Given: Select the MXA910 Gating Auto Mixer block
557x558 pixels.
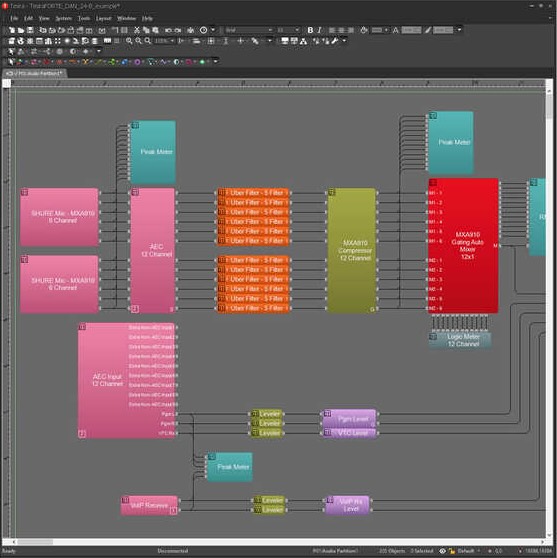Looking at the screenshot, I should click(463, 246).
